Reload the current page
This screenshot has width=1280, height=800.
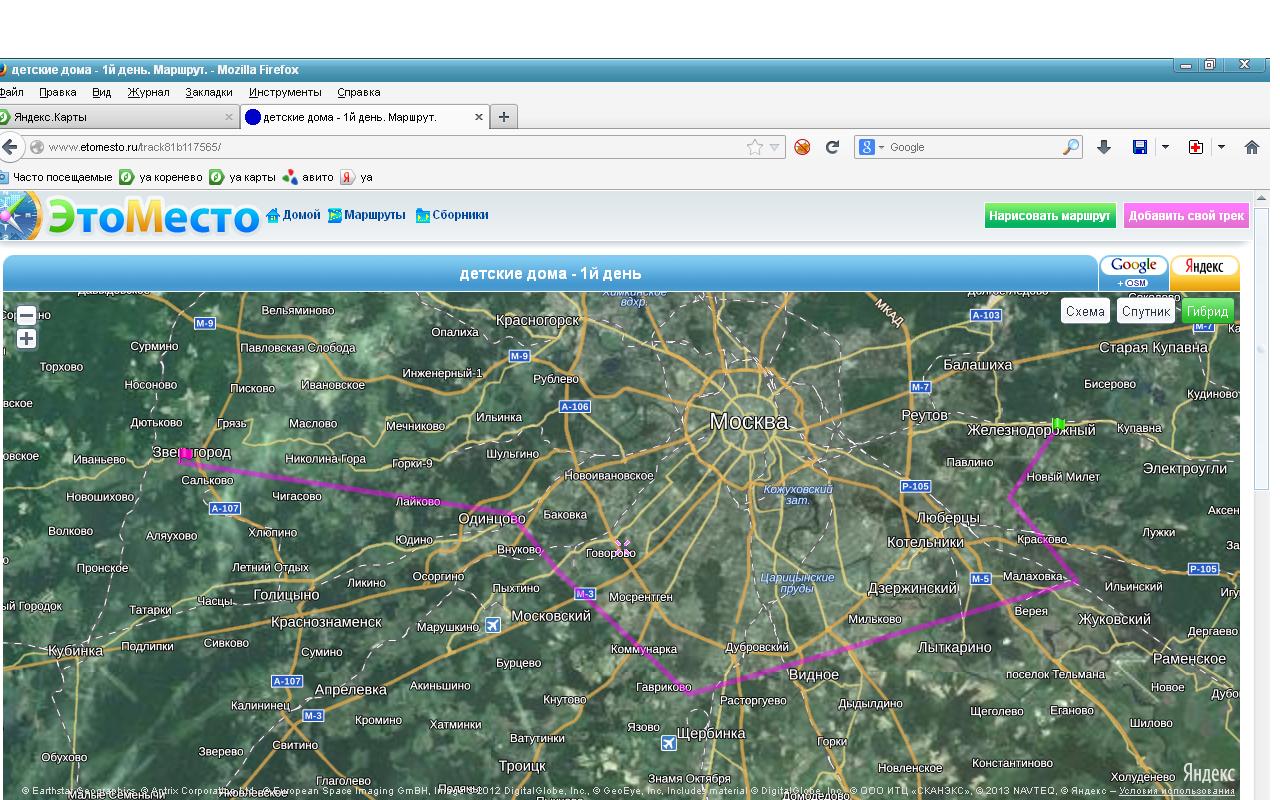point(831,147)
